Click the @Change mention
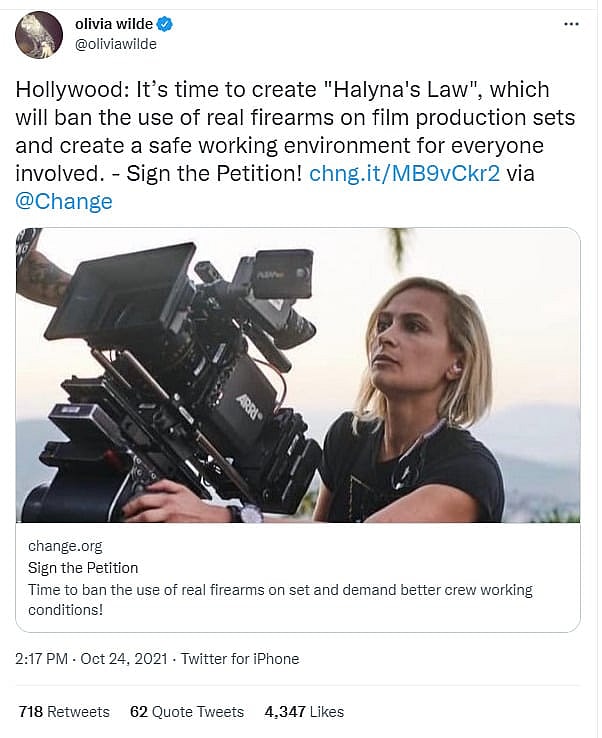Screen dimensions: 602x738 click(64, 201)
